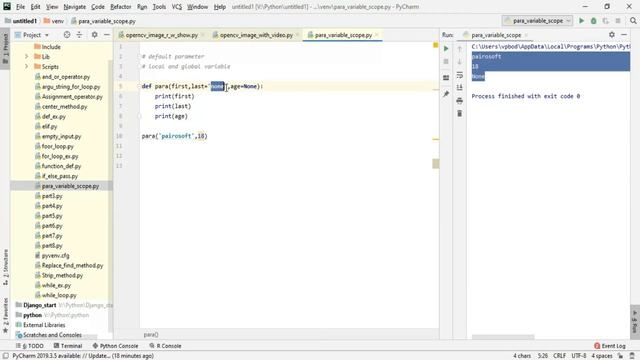Click the restore layout icon in Run panel
This screenshot has width=640, height=360.
[446, 78]
